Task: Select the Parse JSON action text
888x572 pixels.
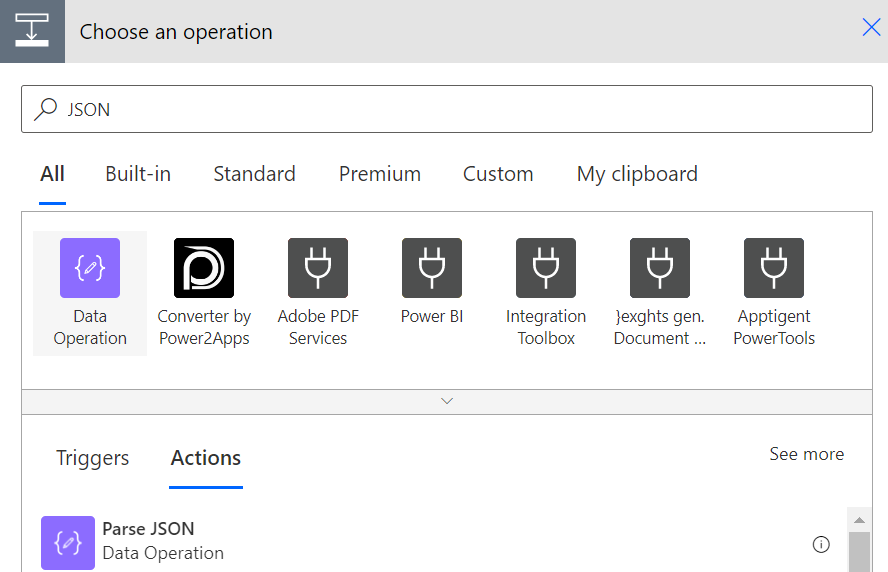Action: pos(148,528)
